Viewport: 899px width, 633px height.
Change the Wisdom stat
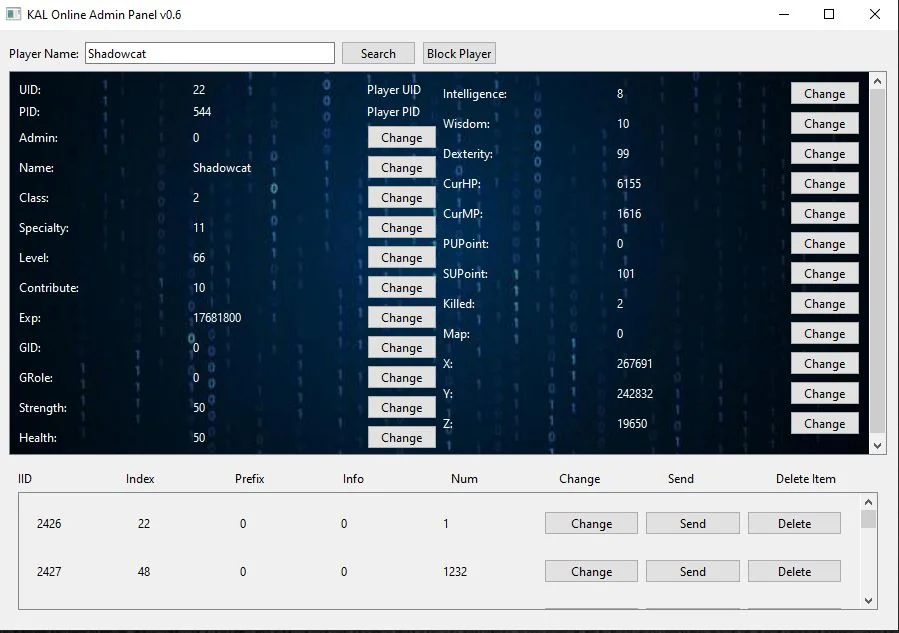pos(824,123)
